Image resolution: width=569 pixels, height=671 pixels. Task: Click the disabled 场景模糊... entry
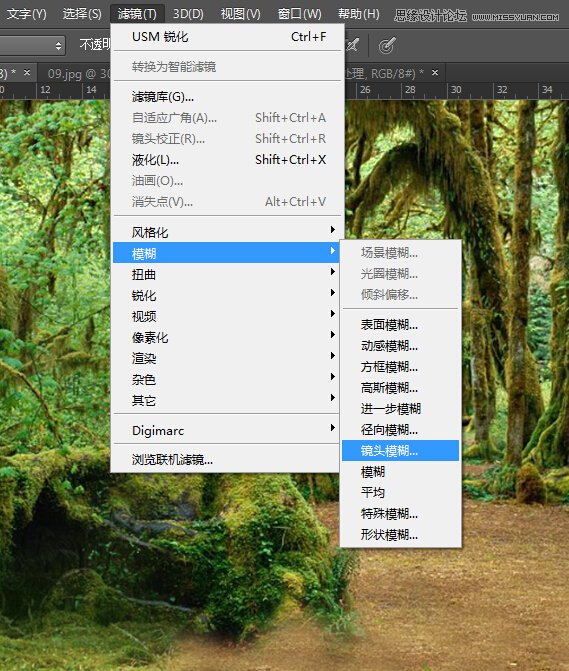point(400,252)
